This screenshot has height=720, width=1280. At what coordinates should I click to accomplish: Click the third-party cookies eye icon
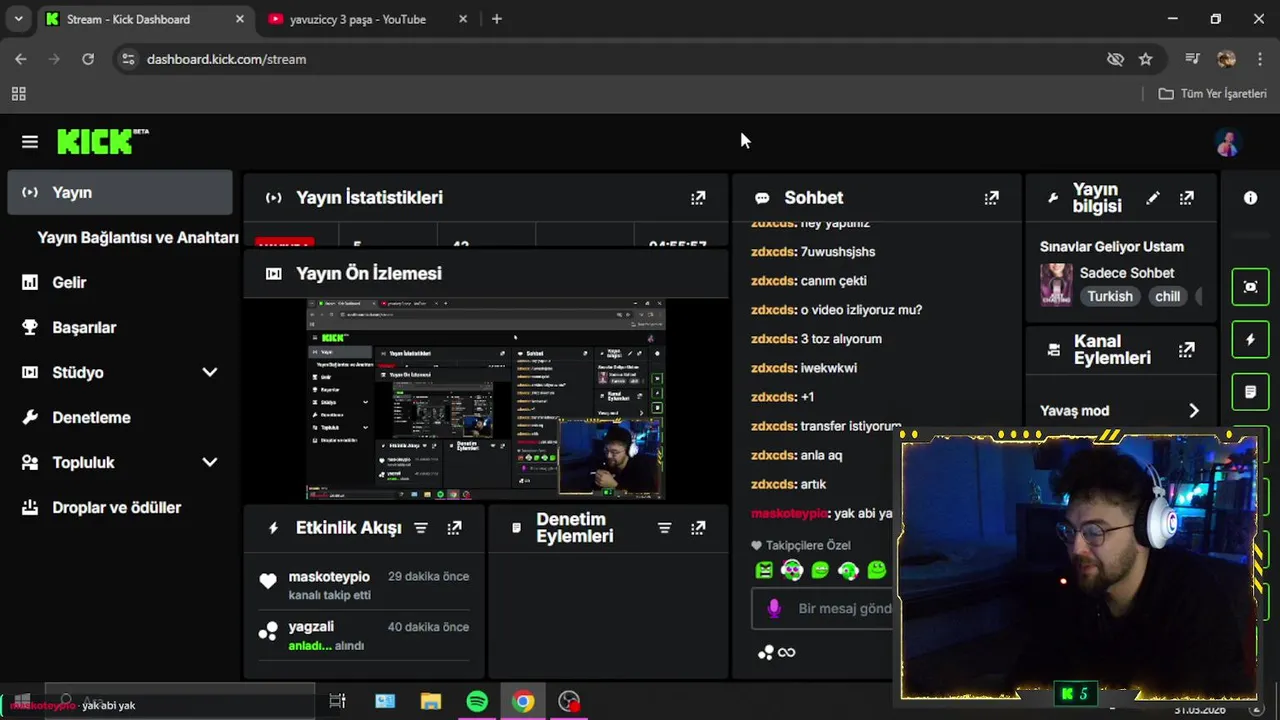(1115, 59)
